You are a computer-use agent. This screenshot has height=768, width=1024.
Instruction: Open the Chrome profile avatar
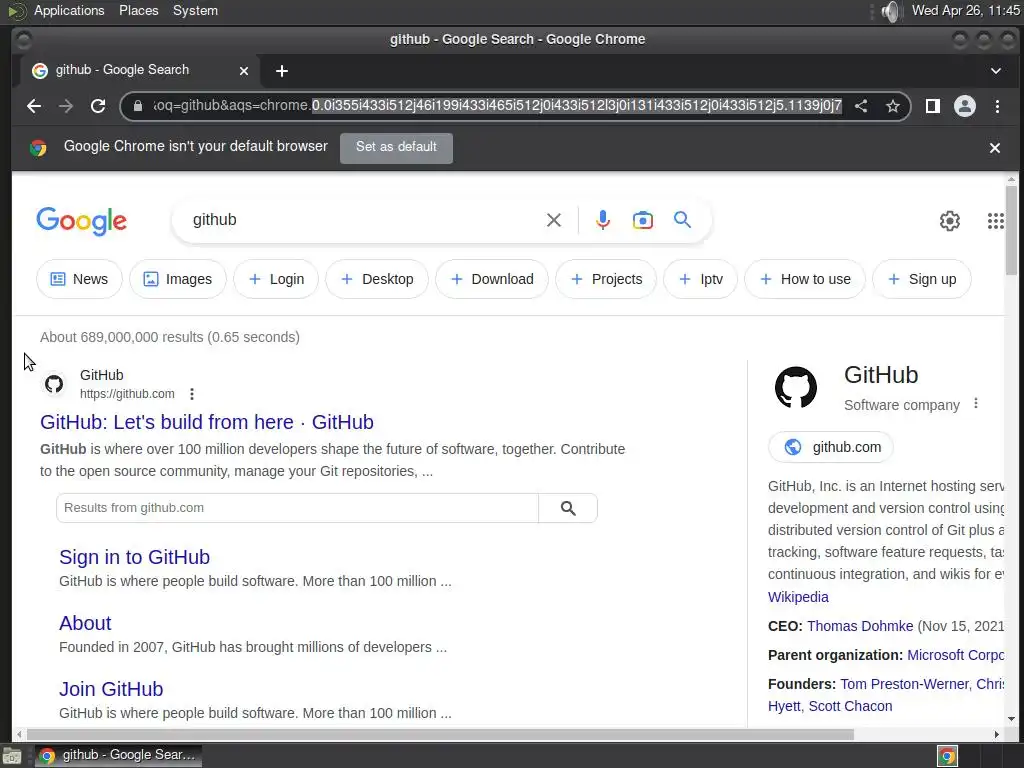click(x=965, y=106)
